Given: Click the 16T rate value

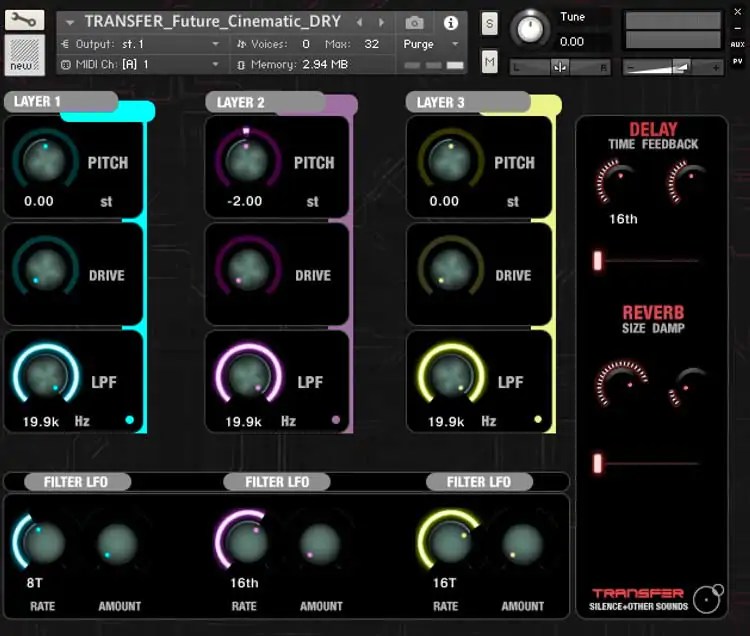Looking at the screenshot, I should pos(444,583).
